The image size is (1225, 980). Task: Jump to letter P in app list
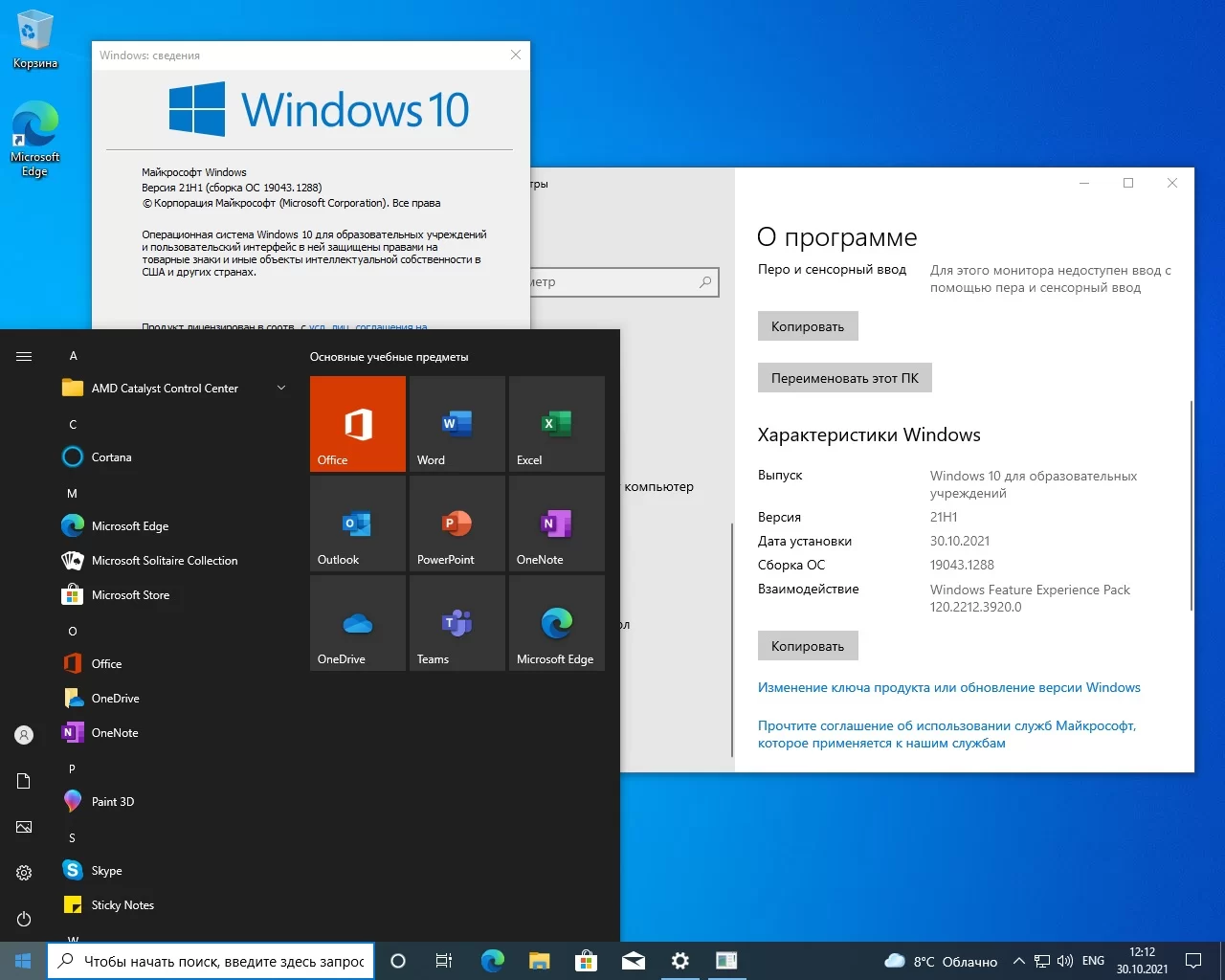(73, 769)
